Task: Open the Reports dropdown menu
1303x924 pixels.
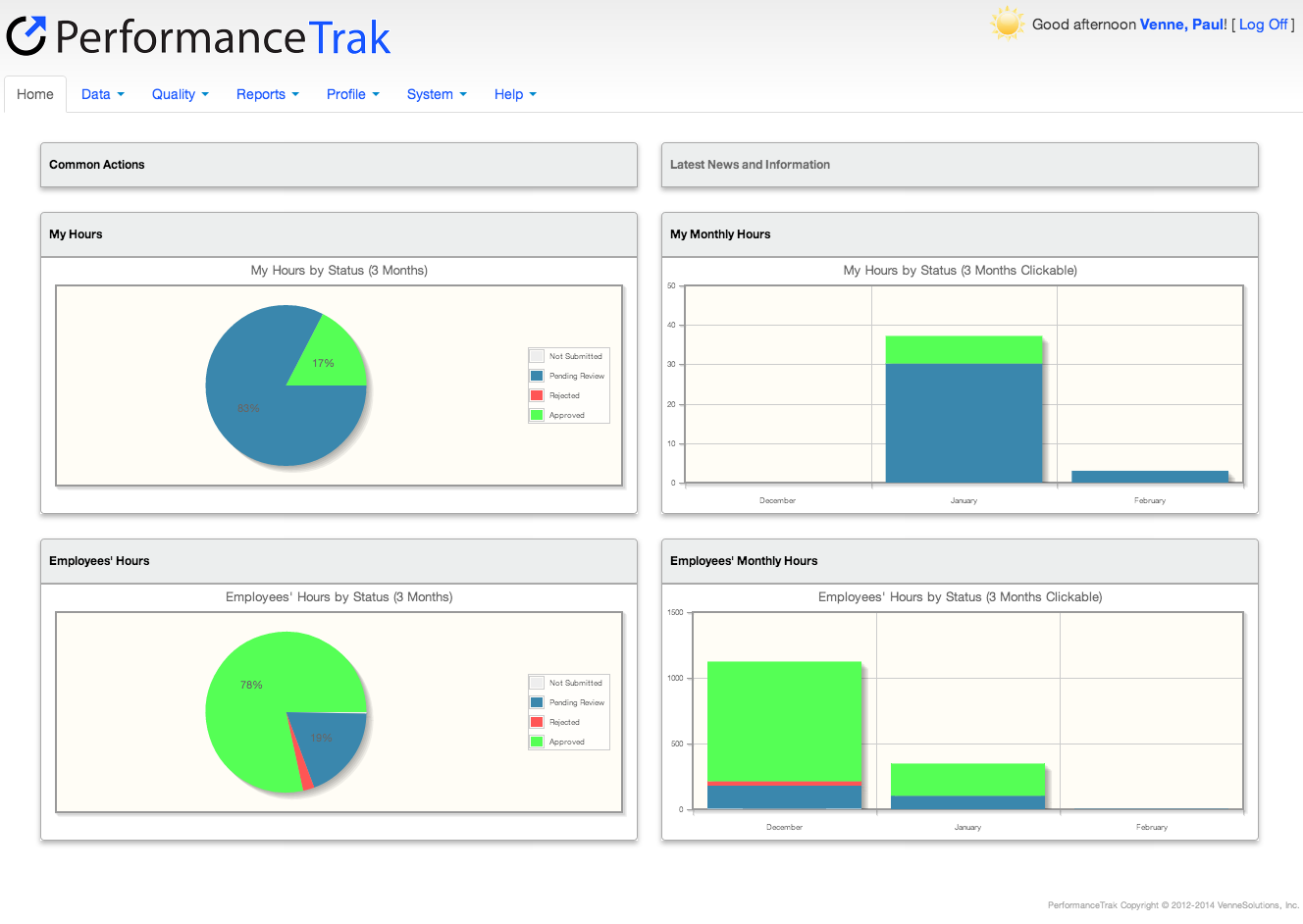Action: pyautogui.click(x=268, y=94)
